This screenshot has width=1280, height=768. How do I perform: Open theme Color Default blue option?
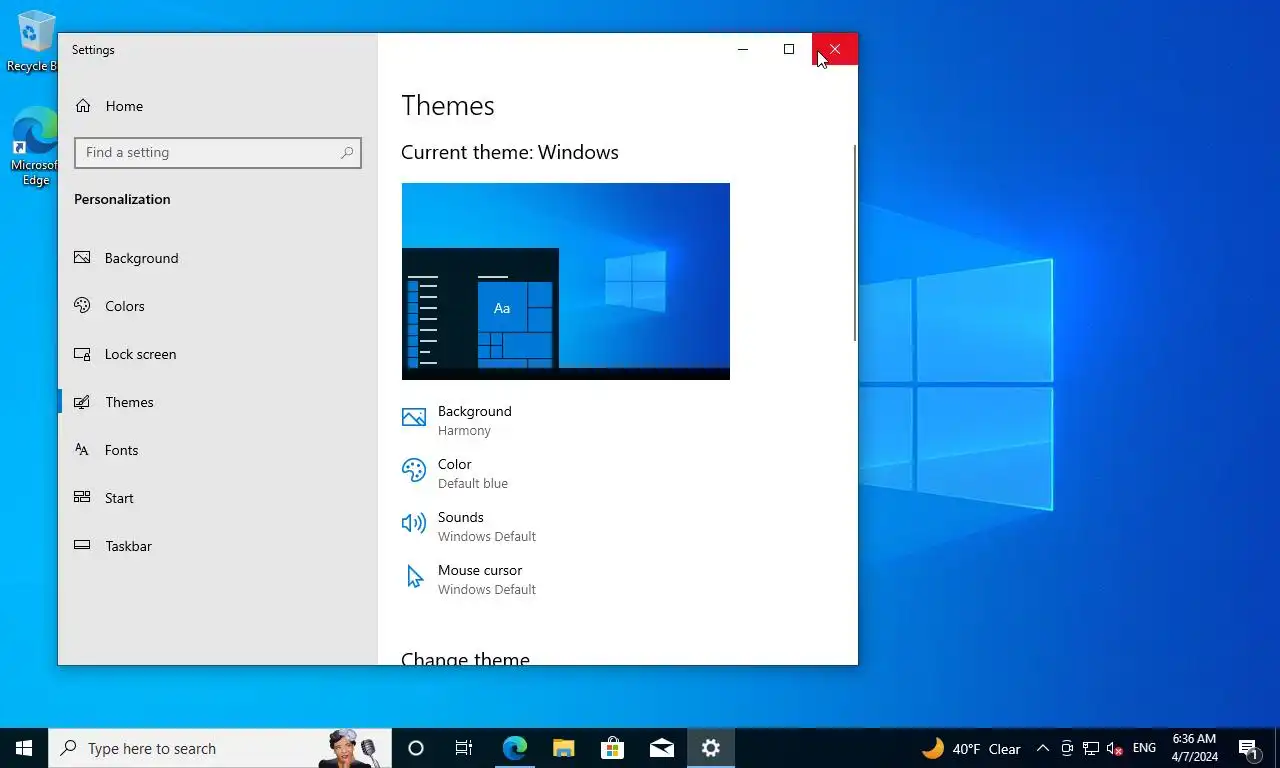click(455, 473)
